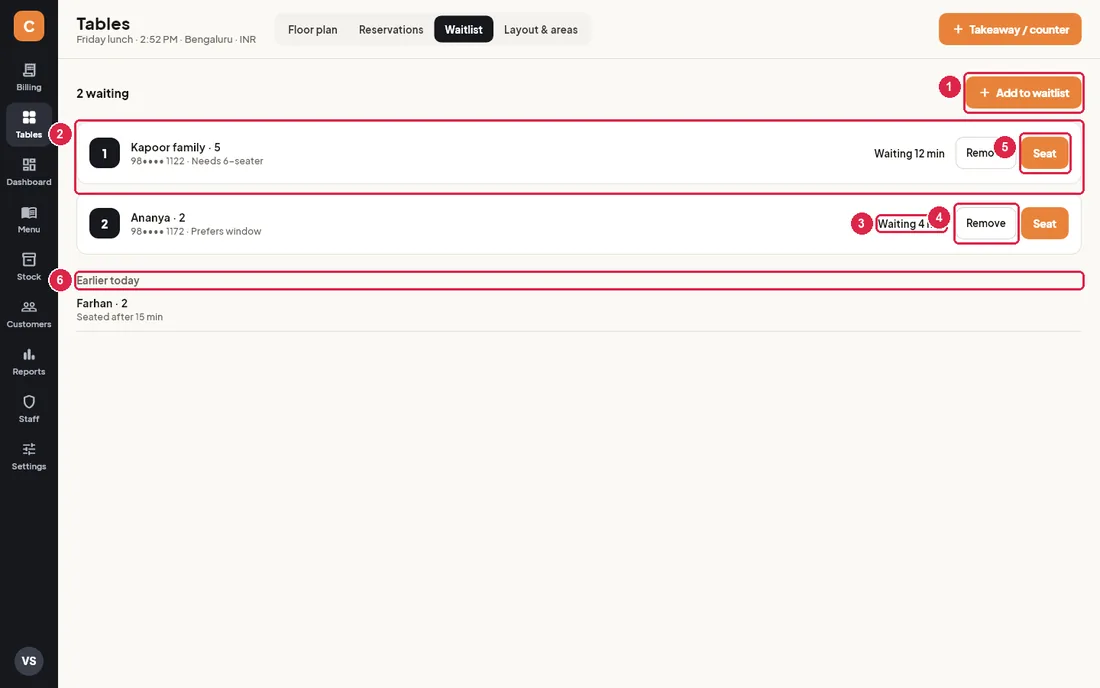Remove Ananya from the waitlist
The width and height of the screenshot is (1100, 688).
point(985,223)
